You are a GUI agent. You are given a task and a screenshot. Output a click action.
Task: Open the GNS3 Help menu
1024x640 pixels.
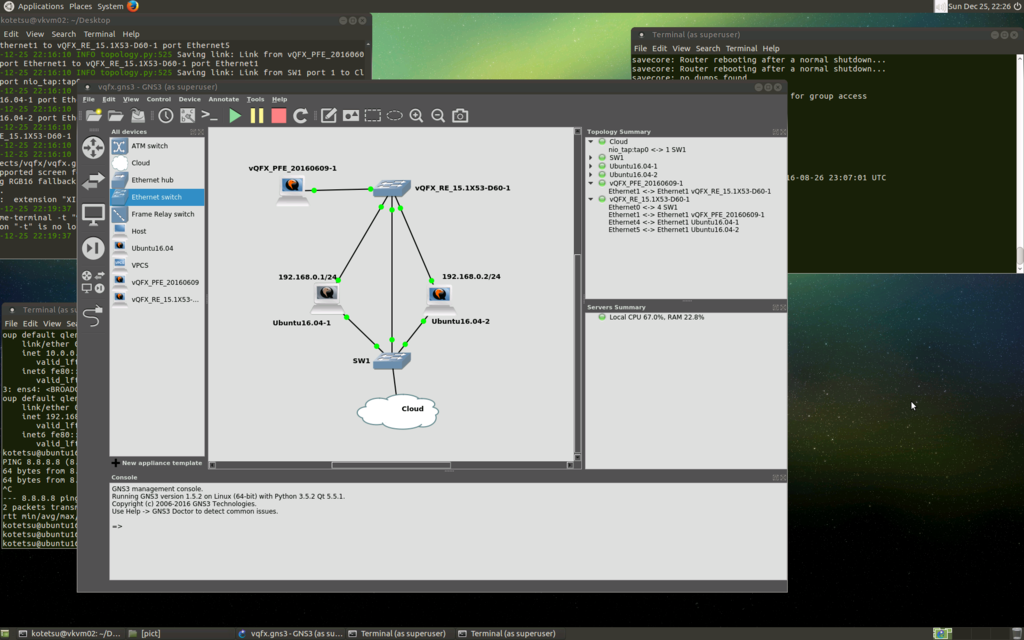coord(280,99)
